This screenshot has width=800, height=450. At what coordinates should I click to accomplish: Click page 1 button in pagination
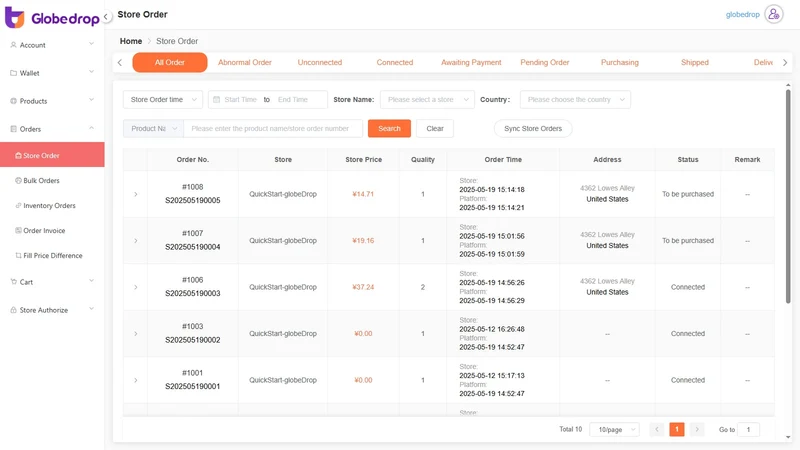pyautogui.click(x=677, y=430)
